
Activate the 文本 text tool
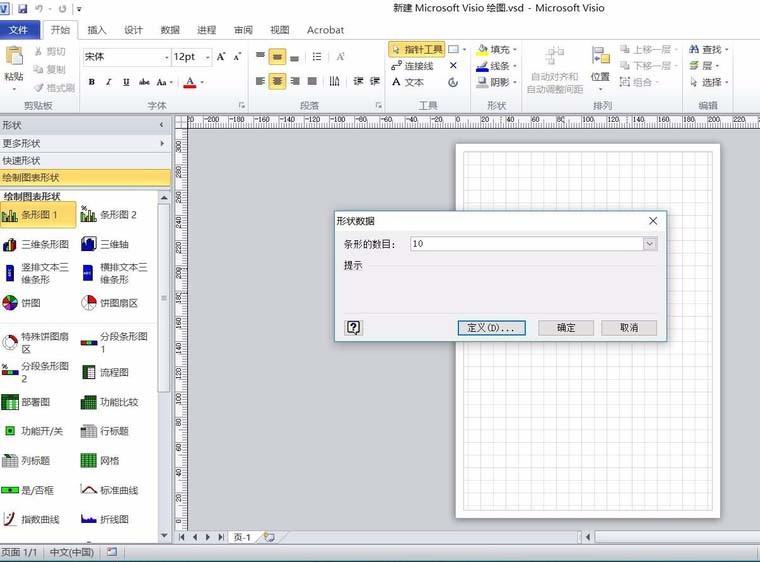click(x=408, y=82)
